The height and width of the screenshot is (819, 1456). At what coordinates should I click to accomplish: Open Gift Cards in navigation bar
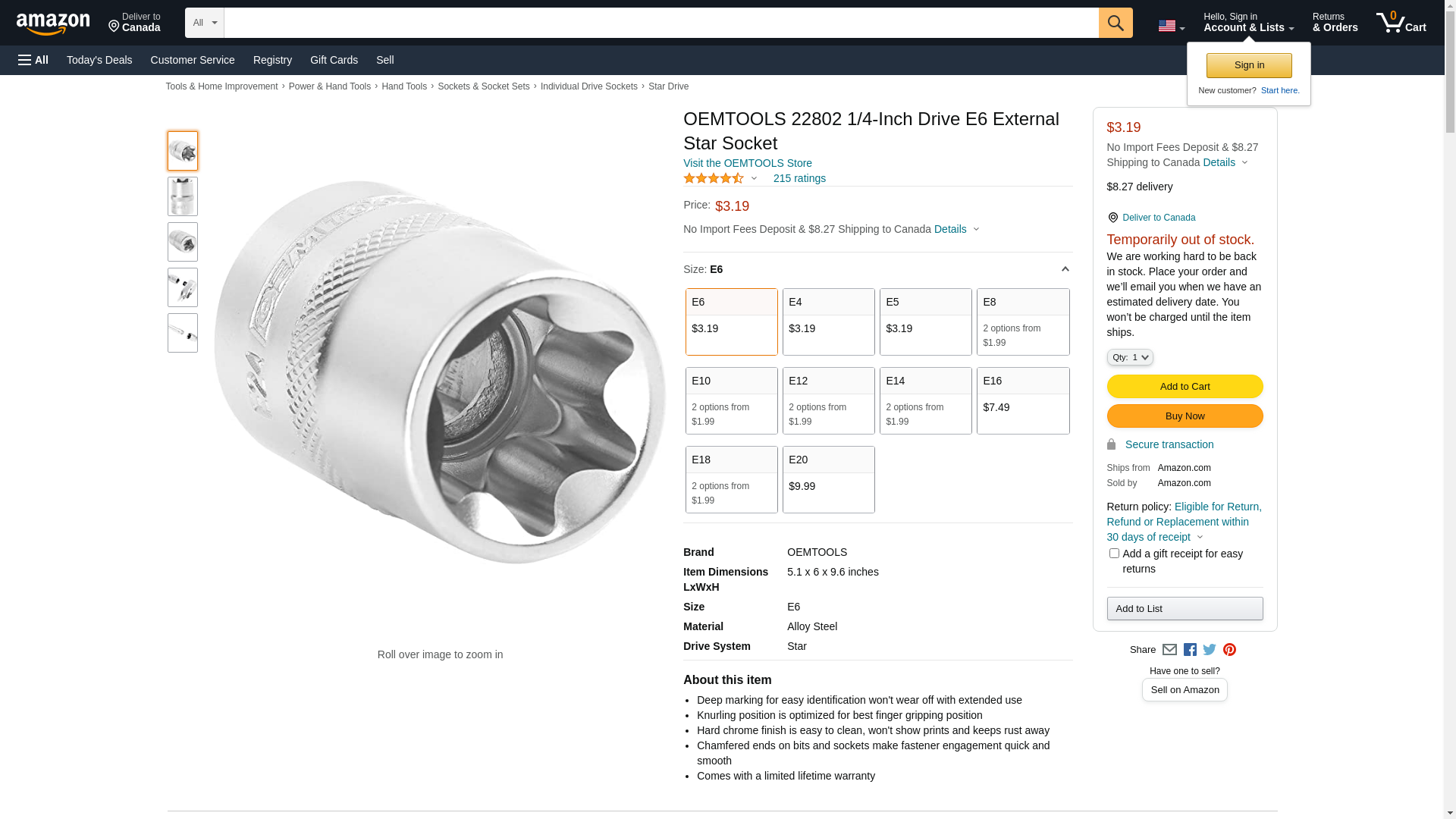(334, 60)
